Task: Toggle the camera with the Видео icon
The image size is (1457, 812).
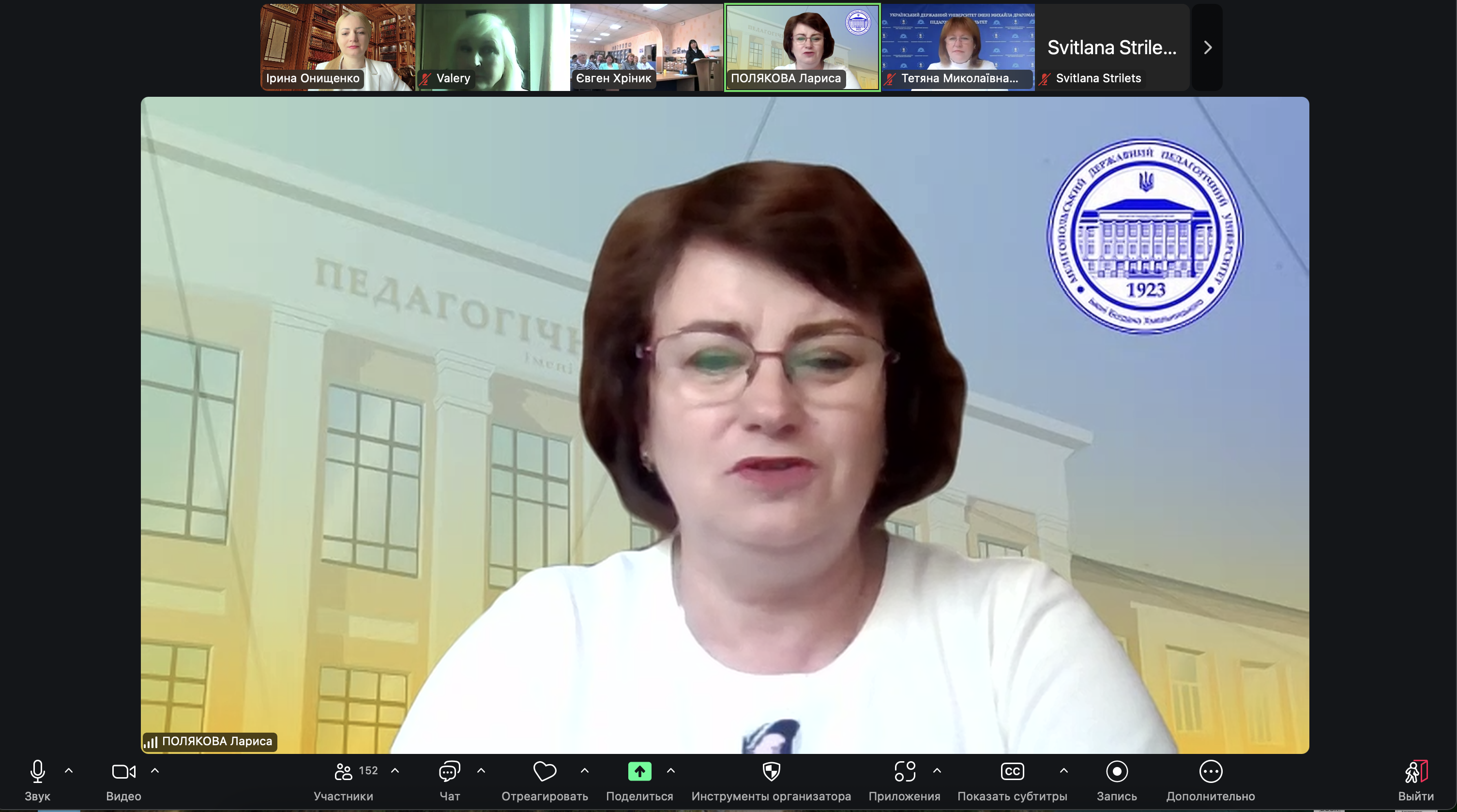Action: click(x=123, y=771)
